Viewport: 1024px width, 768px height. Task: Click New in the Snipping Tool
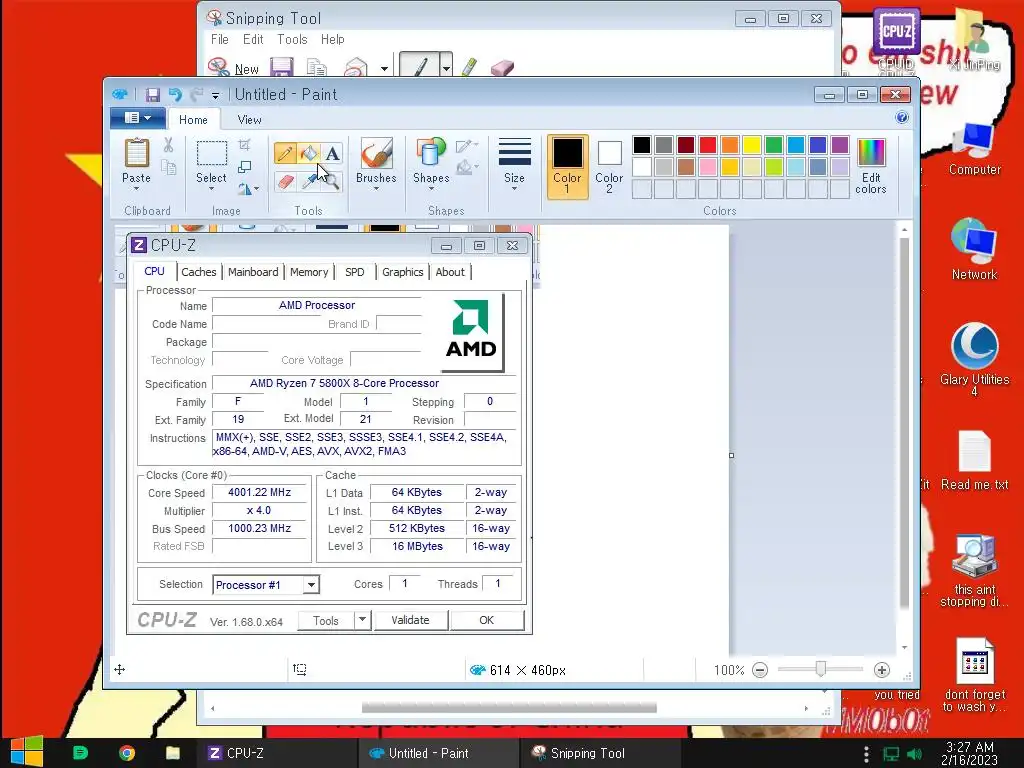[x=233, y=68]
